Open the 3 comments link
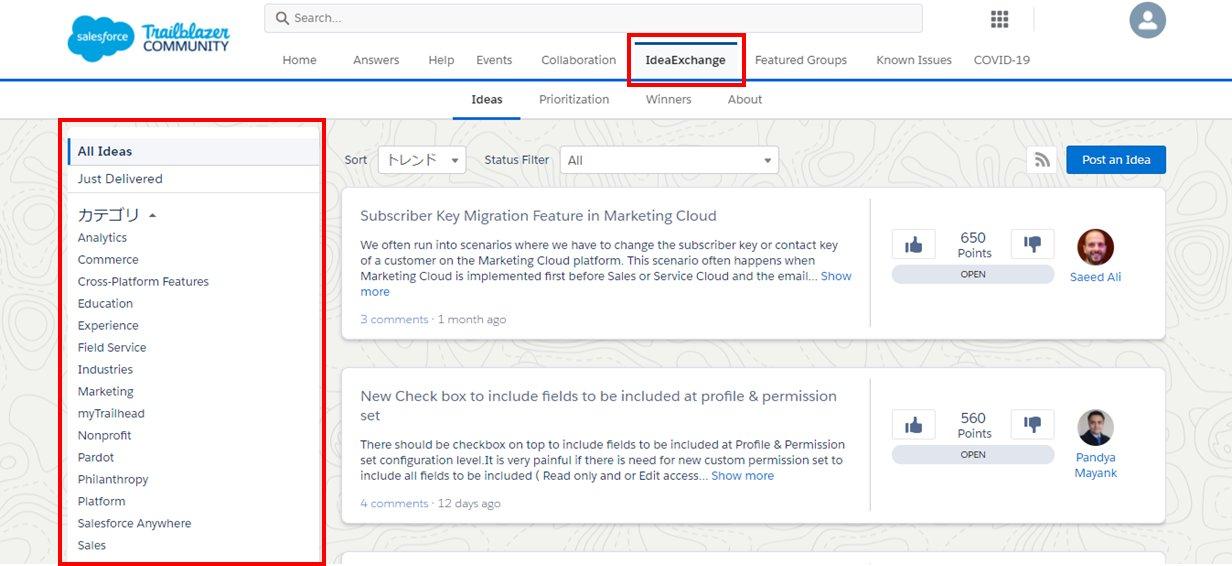 click(394, 320)
